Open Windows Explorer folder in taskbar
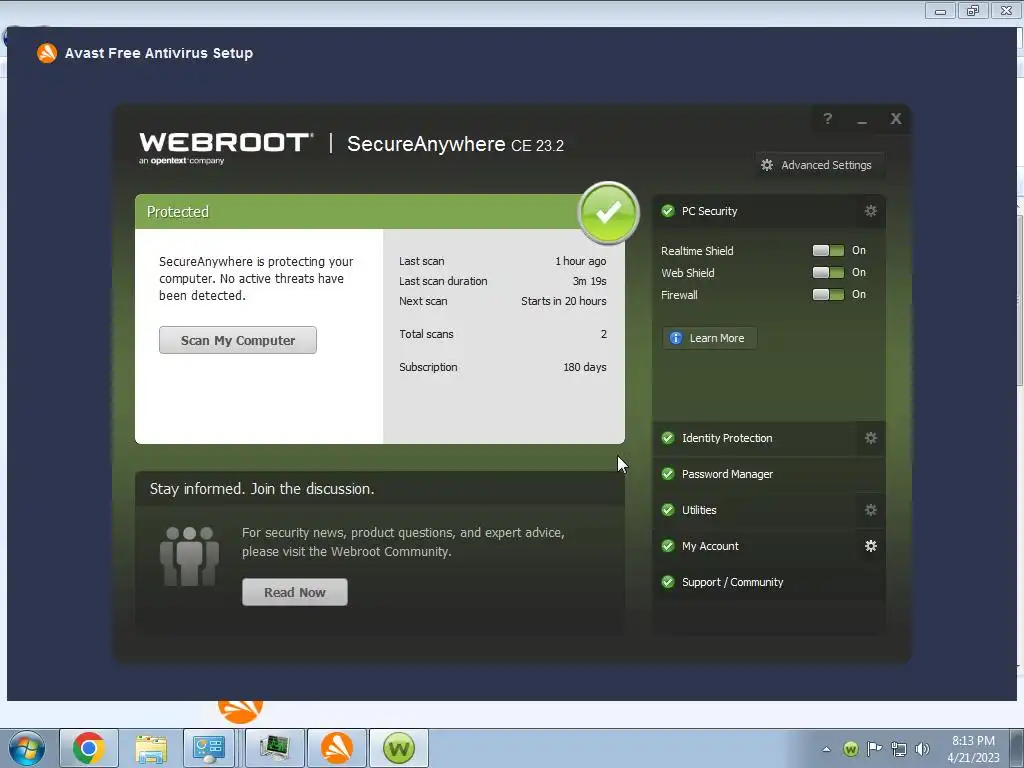The image size is (1024, 768). click(151, 748)
